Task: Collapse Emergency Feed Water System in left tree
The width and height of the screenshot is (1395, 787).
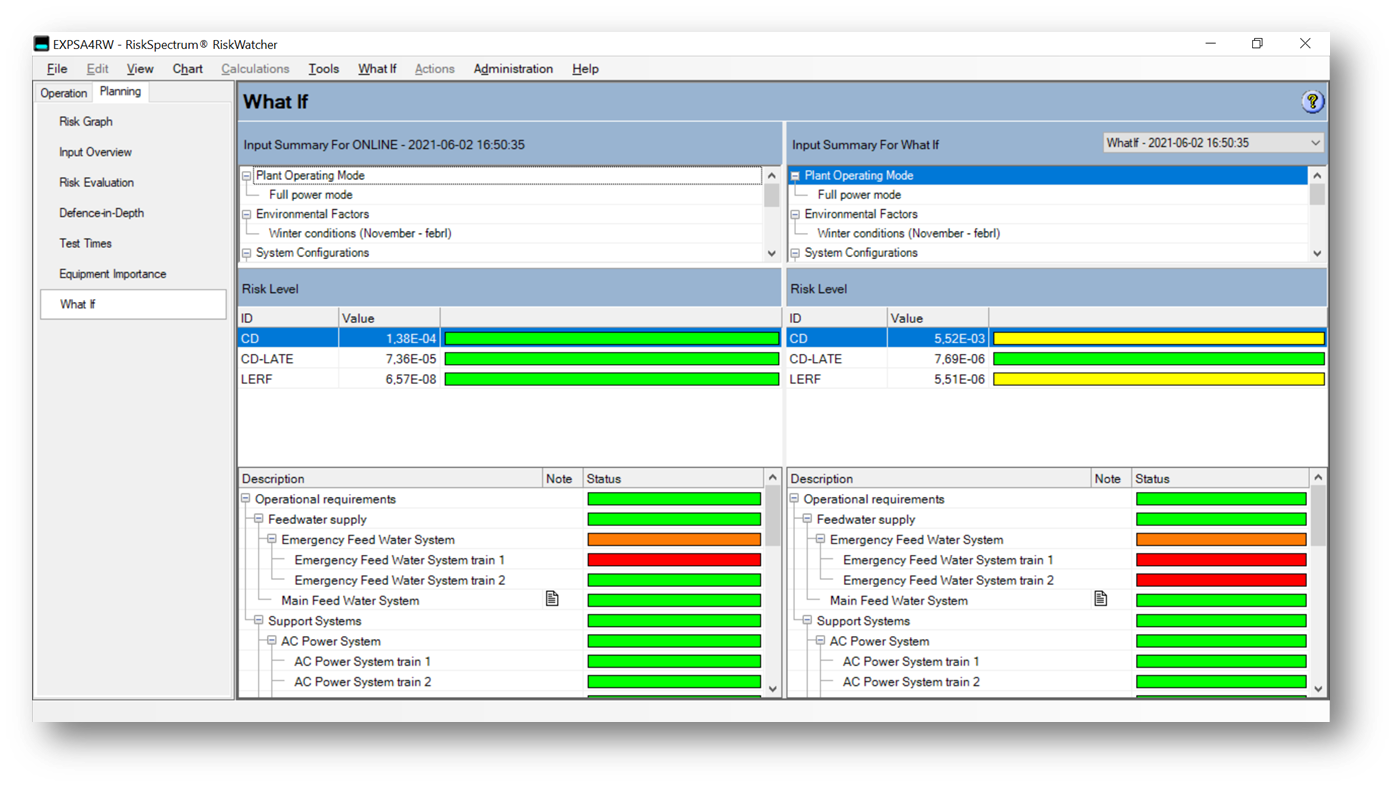Action: [272, 540]
